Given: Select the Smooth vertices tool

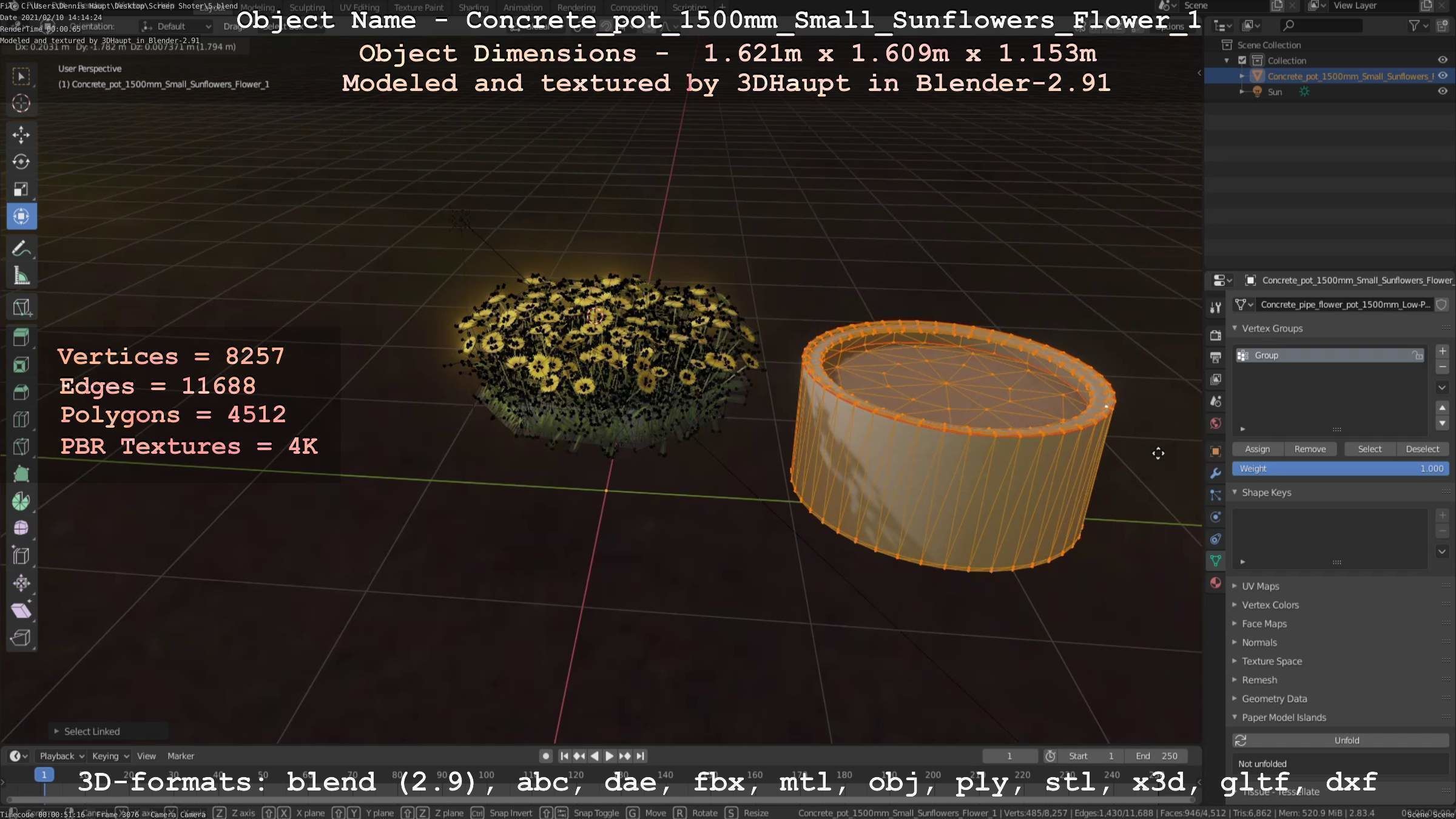Looking at the screenshot, I should pos(21,528).
